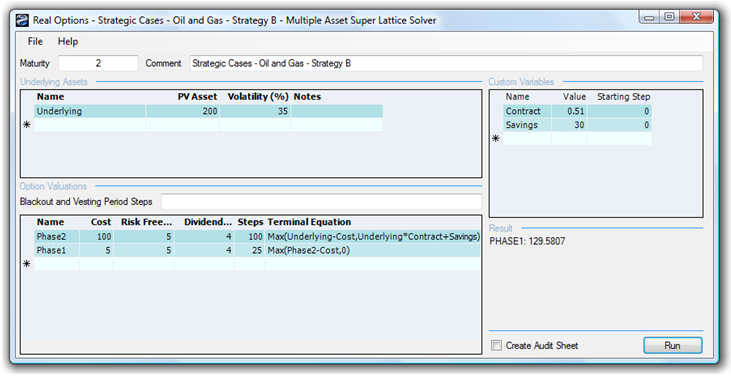Click the Terminal Equation column header
The height and width of the screenshot is (378, 731).
tap(309, 222)
